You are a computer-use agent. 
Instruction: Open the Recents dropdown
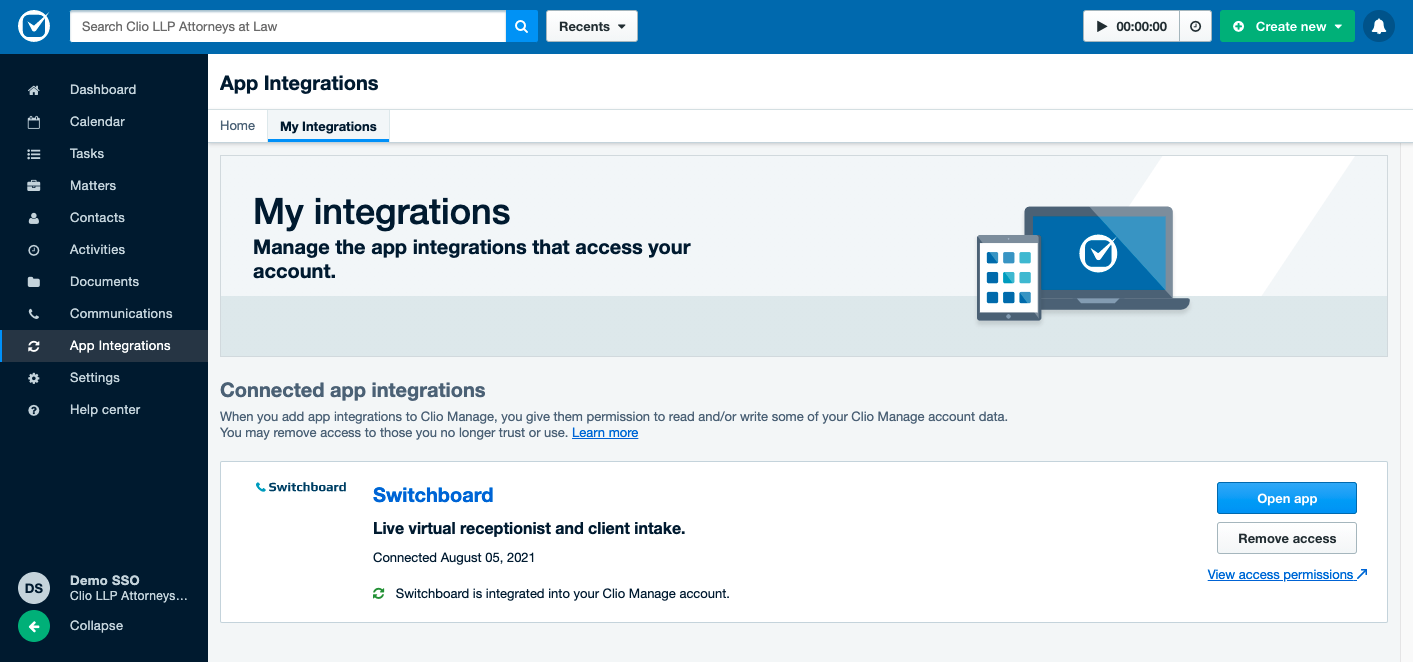592,26
